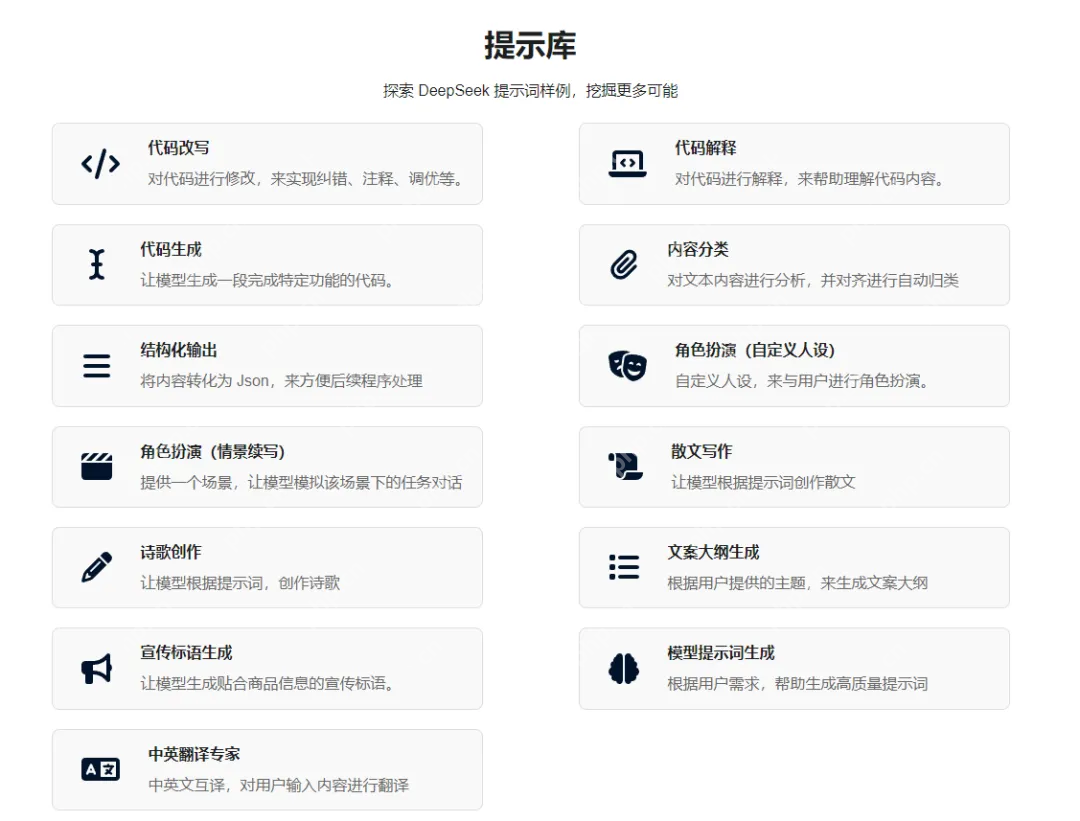Click the scroll icon for 散文写作
Screen dimensions: 1080x821
pos(625,467)
